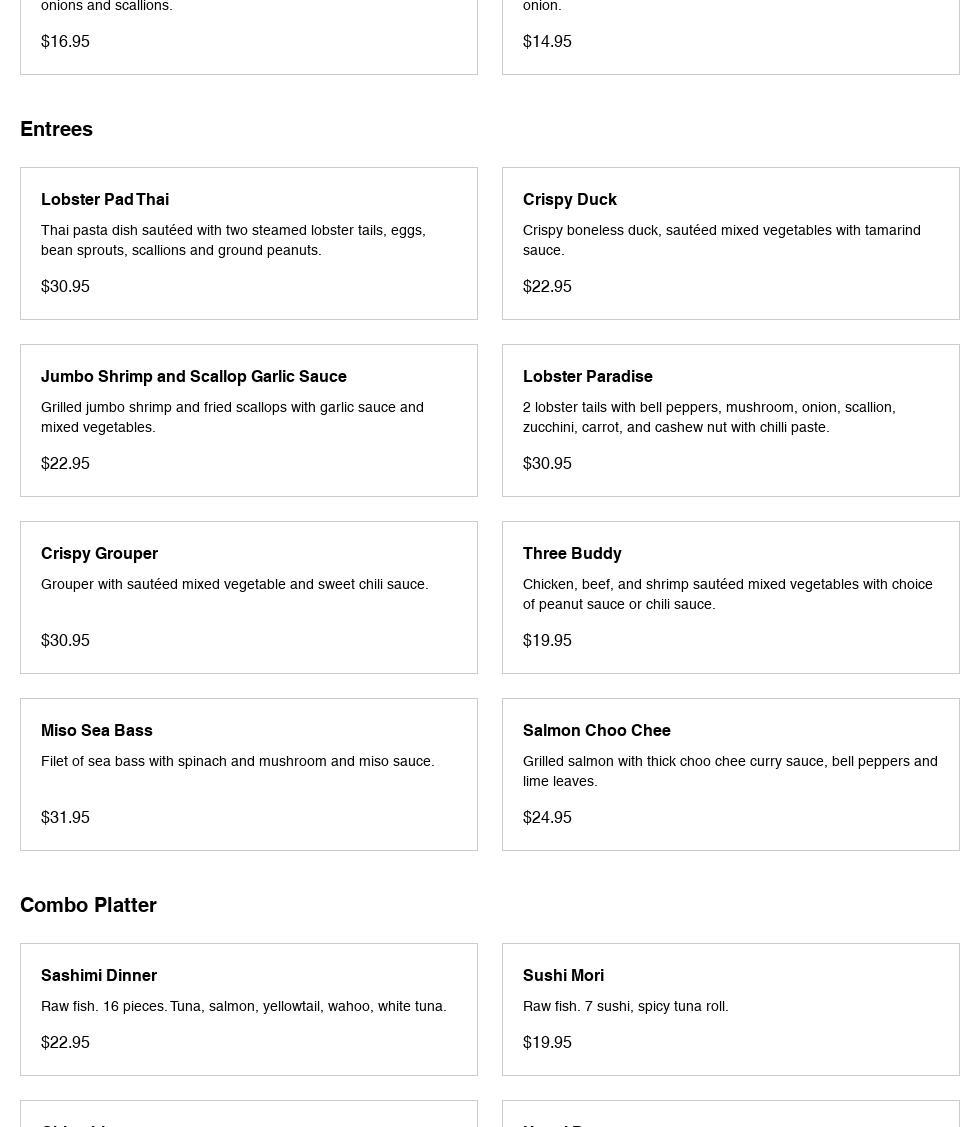Image resolution: width=965 pixels, height=1127 pixels.
Task: Click the $19.95 Three Buddy price
Action: click(547, 640)
